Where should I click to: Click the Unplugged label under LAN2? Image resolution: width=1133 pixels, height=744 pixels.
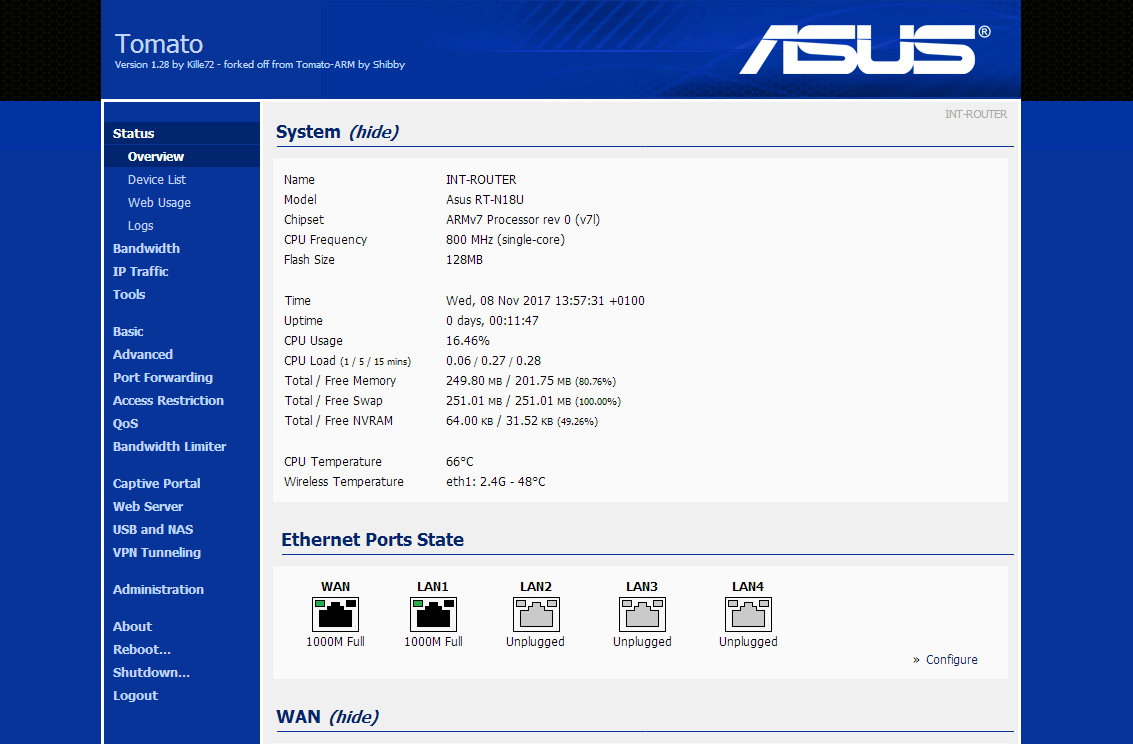pyautogui.click(x=535, y=641)
